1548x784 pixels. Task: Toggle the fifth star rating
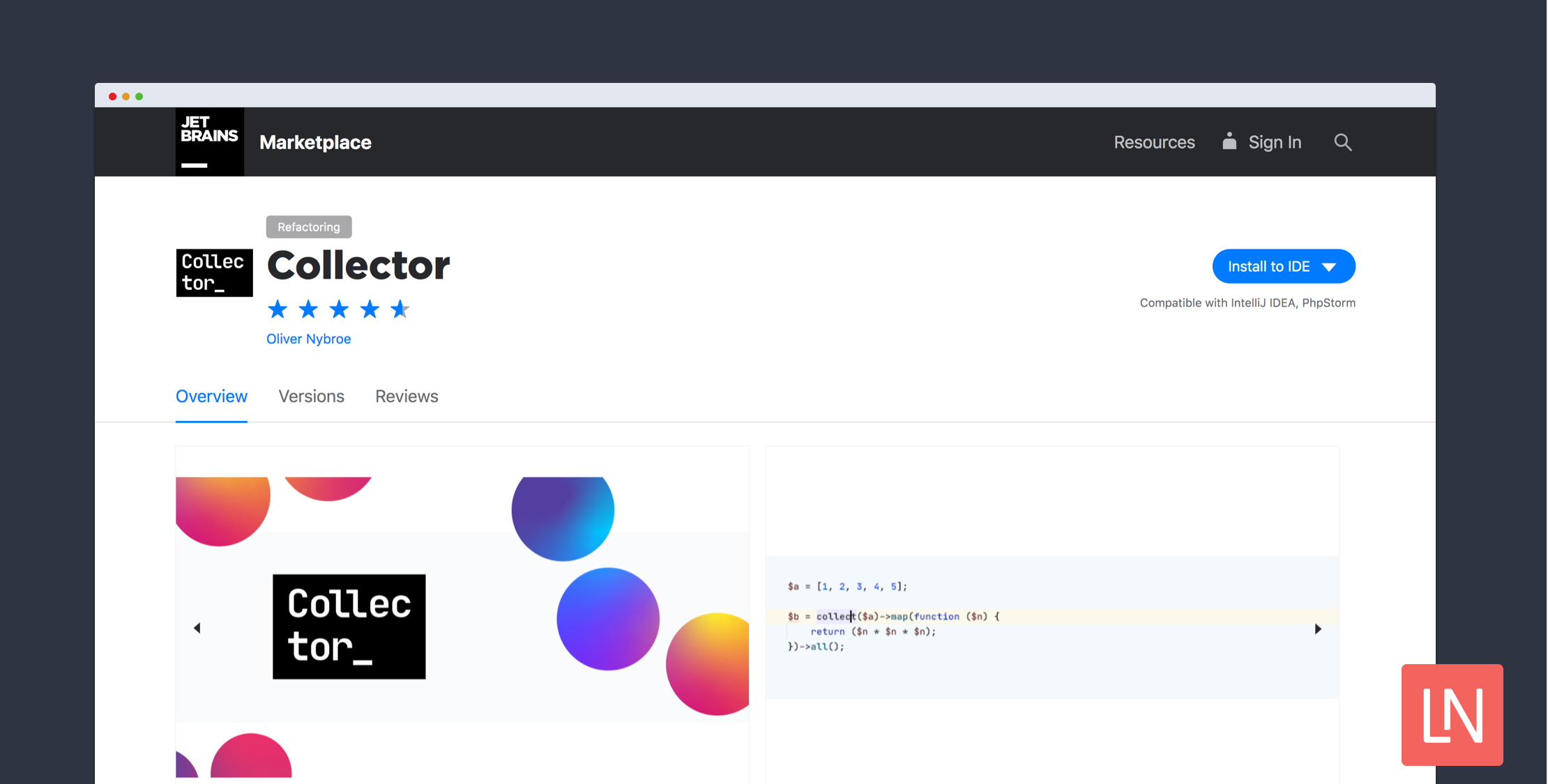[399, 307]
